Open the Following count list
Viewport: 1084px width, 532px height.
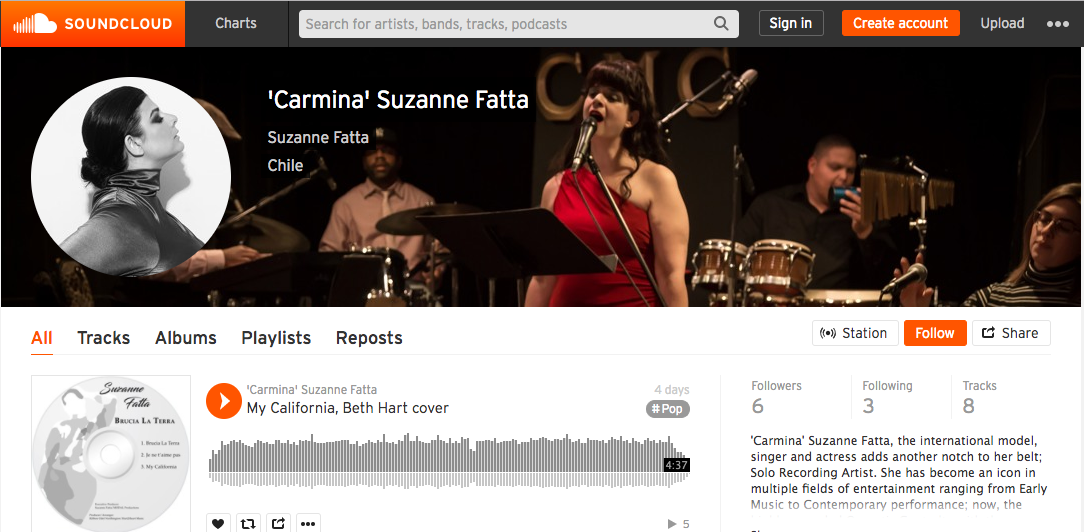point(887,397)
